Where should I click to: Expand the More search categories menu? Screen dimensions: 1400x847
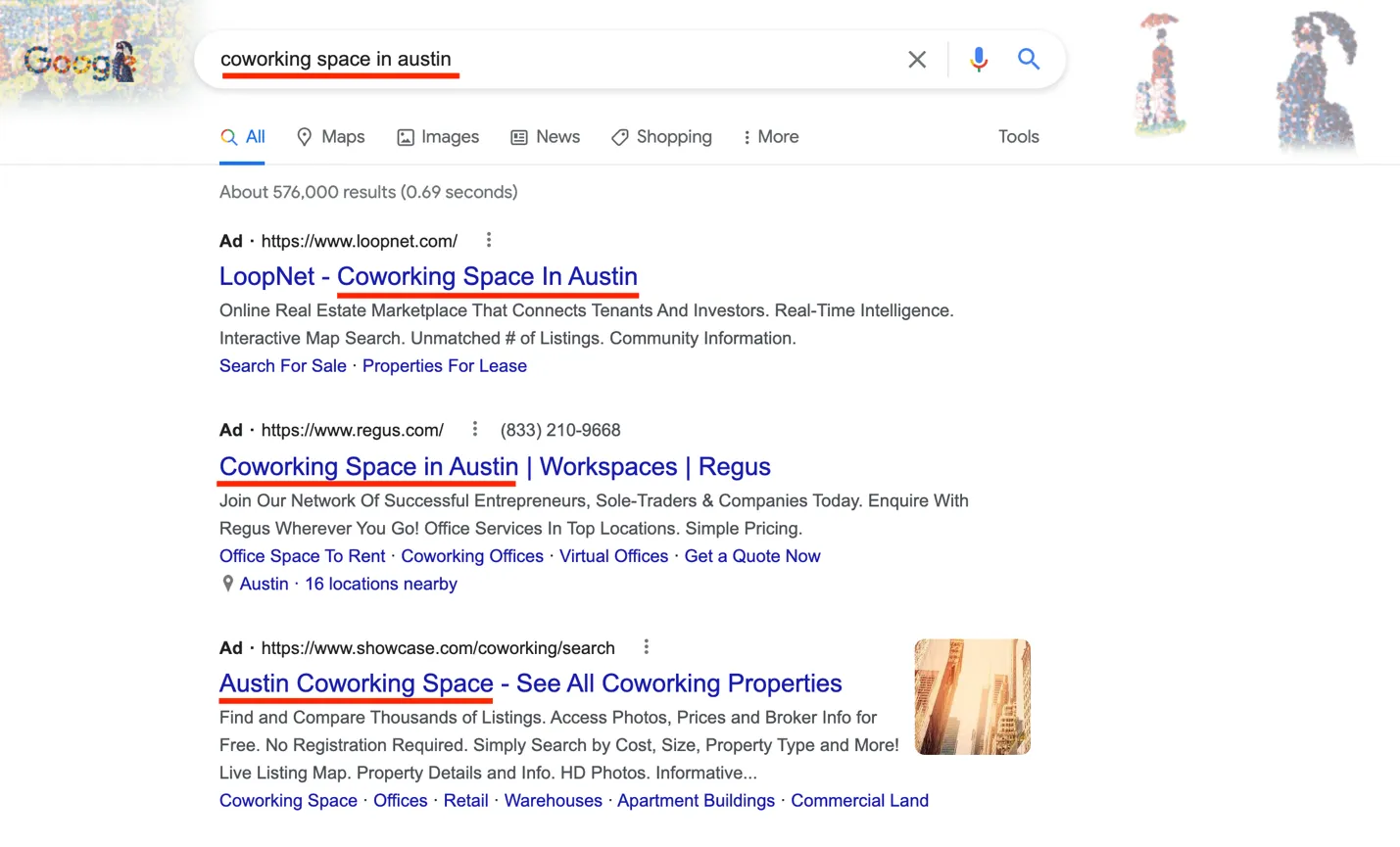pyautogui.click(x=770, y=137)
